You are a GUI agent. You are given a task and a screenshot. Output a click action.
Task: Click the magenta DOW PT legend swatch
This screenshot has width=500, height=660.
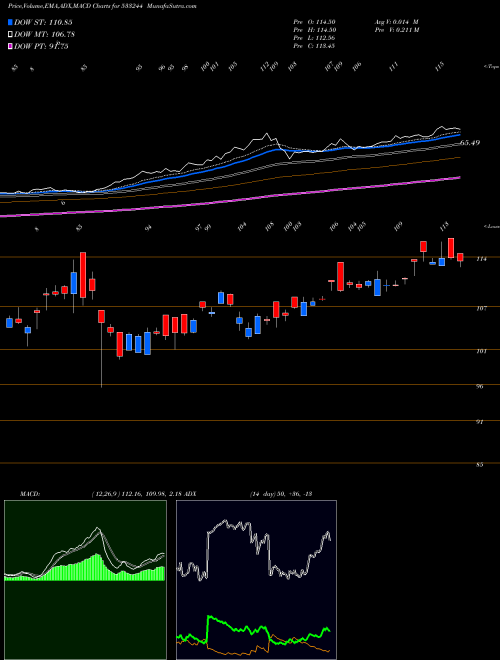pos(10,46)
